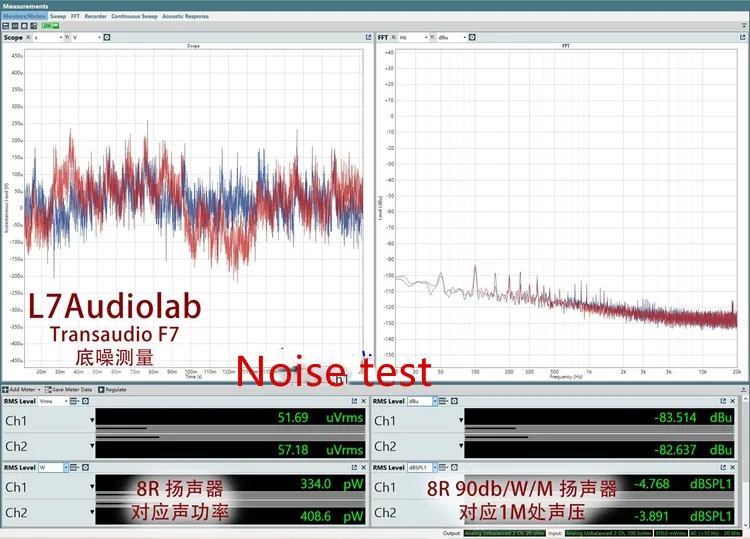Click the Ch1 reading '51.69 uVrms'

320,418
